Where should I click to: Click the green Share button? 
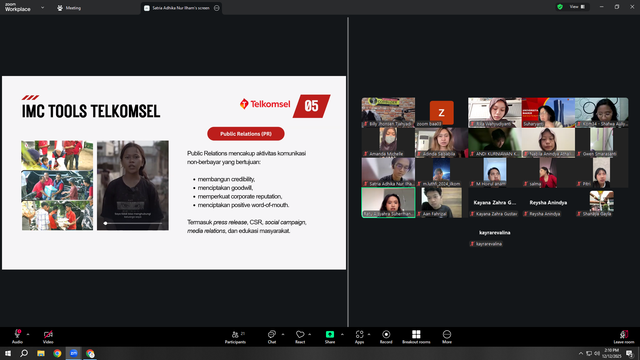[330, 337]
